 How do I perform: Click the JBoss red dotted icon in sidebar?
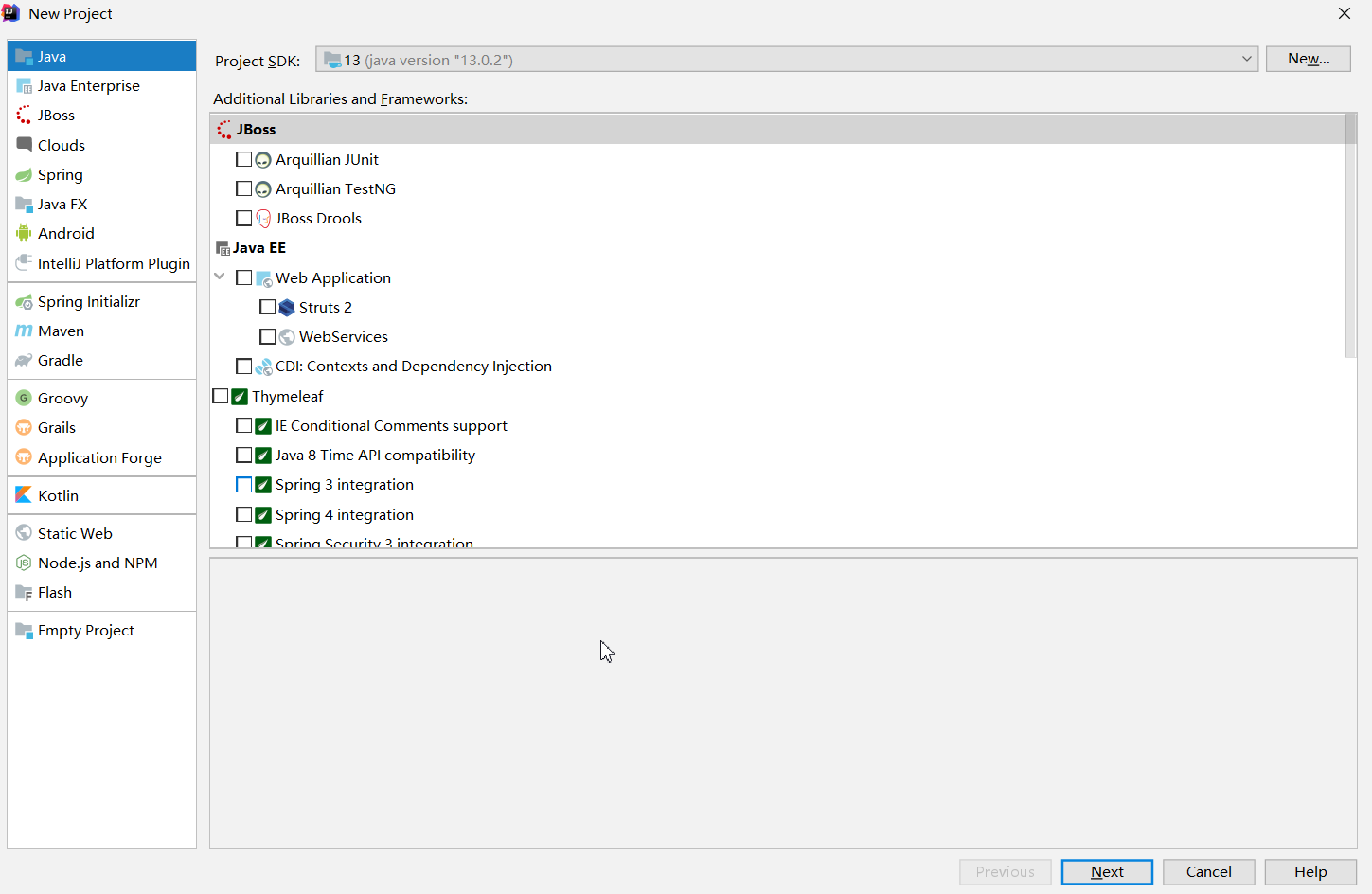(24, 116)
